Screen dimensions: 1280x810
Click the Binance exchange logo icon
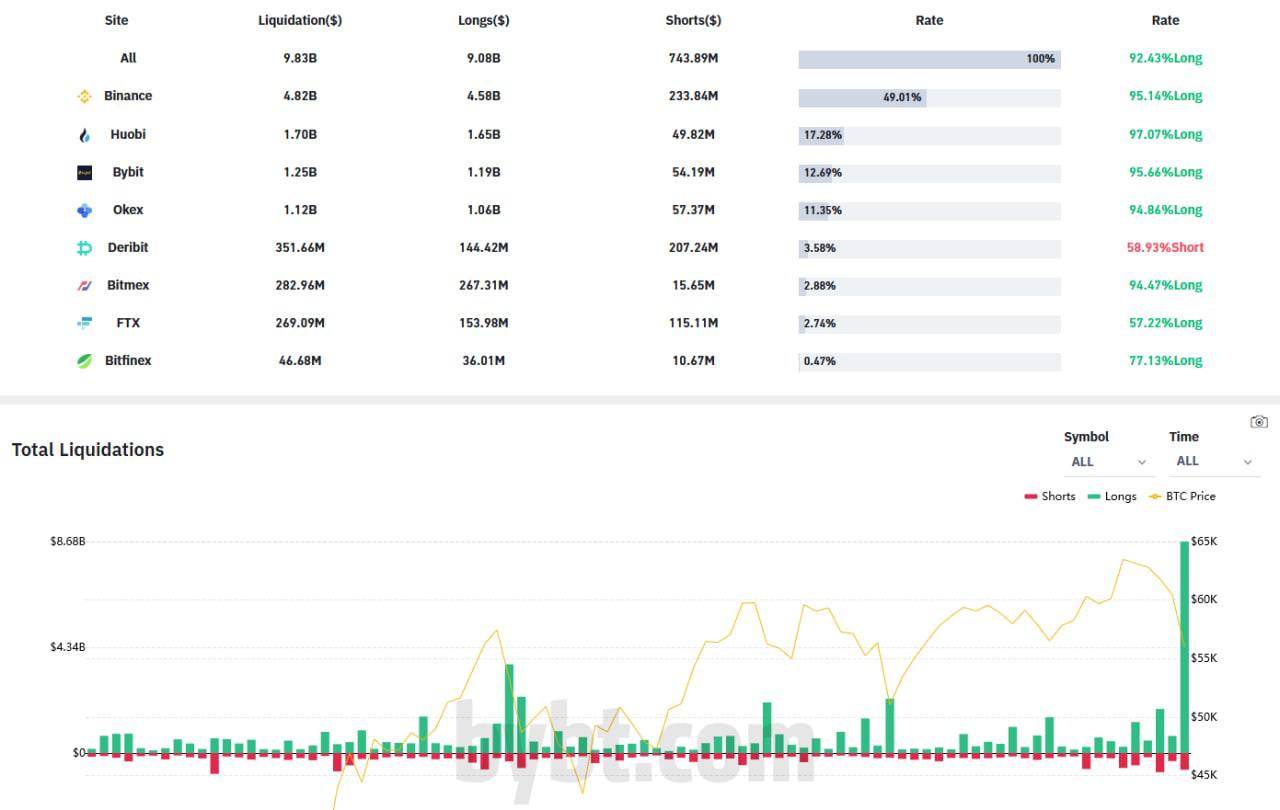(x=85, y=97)
